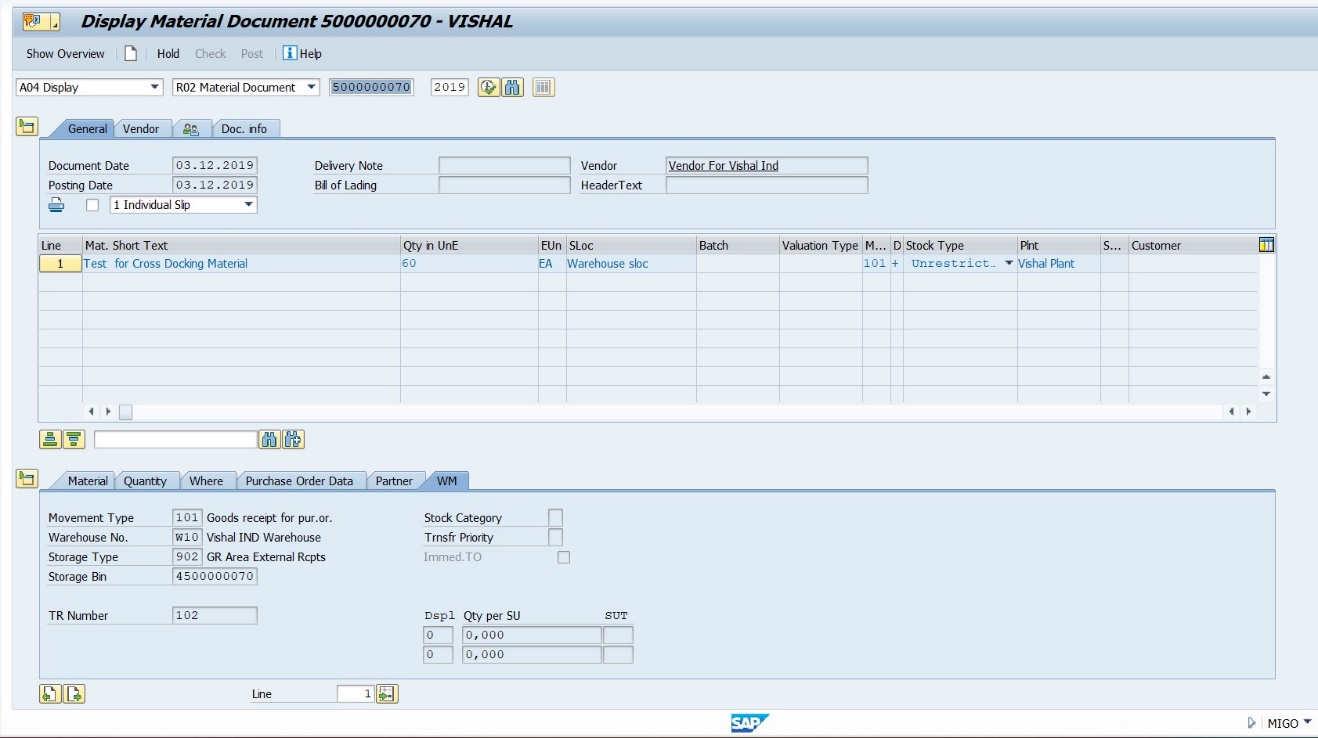The image size is (1318, 738).
Task: Open the Purchase Order Data tab
Action: pyautogui.click(x=299, y=481)
